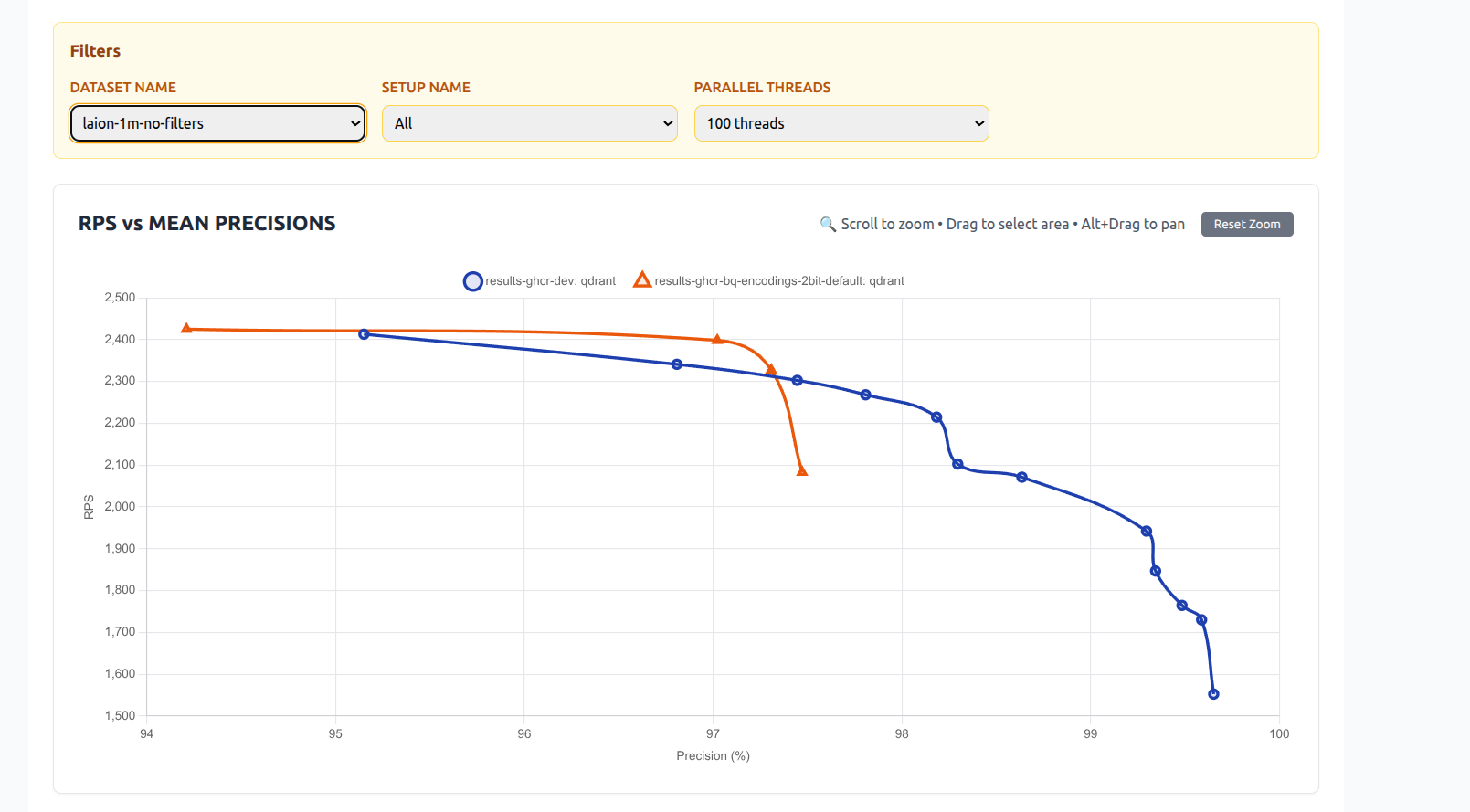Click the RPS vs MEAN PRECISIONS heading

coord(207,224)
